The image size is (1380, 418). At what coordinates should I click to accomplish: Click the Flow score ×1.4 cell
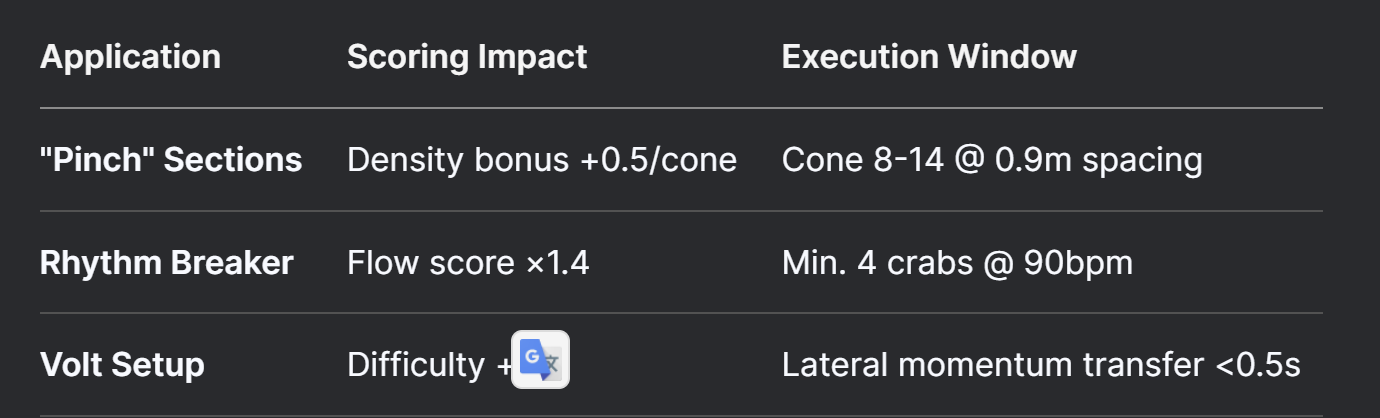tap(468, 263)
